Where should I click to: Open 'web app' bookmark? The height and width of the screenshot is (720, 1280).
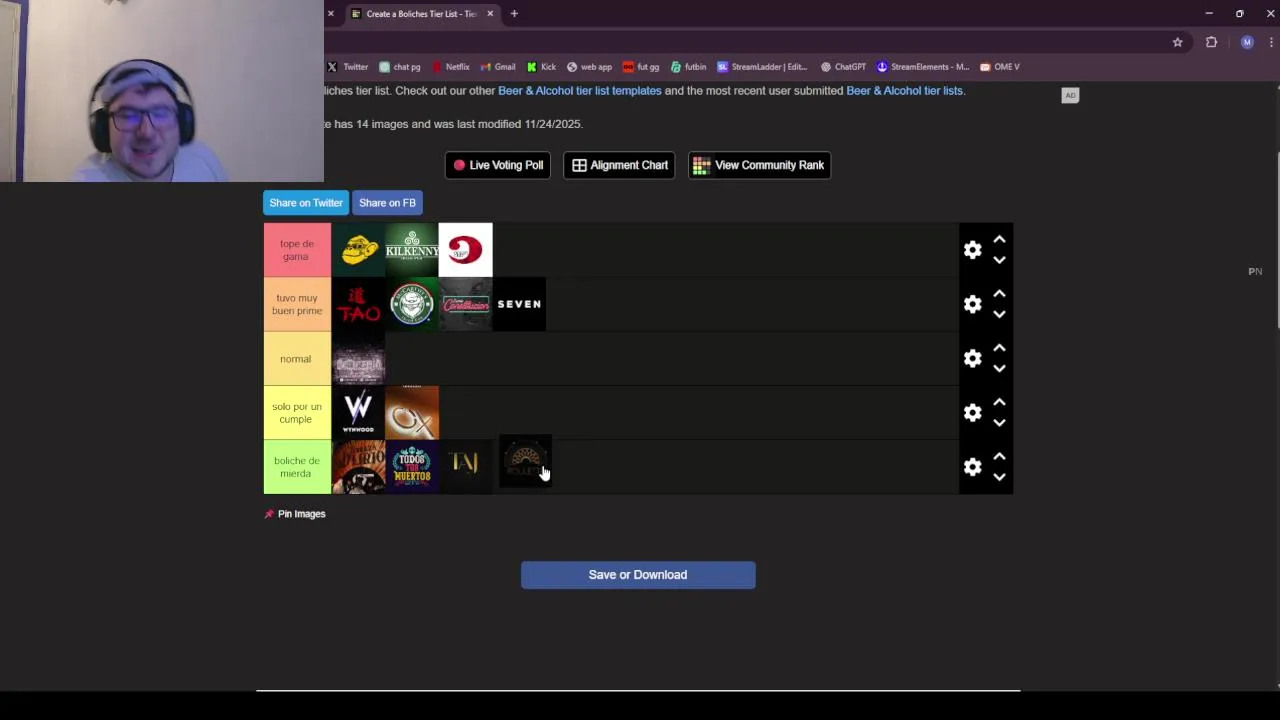(589, 67)
